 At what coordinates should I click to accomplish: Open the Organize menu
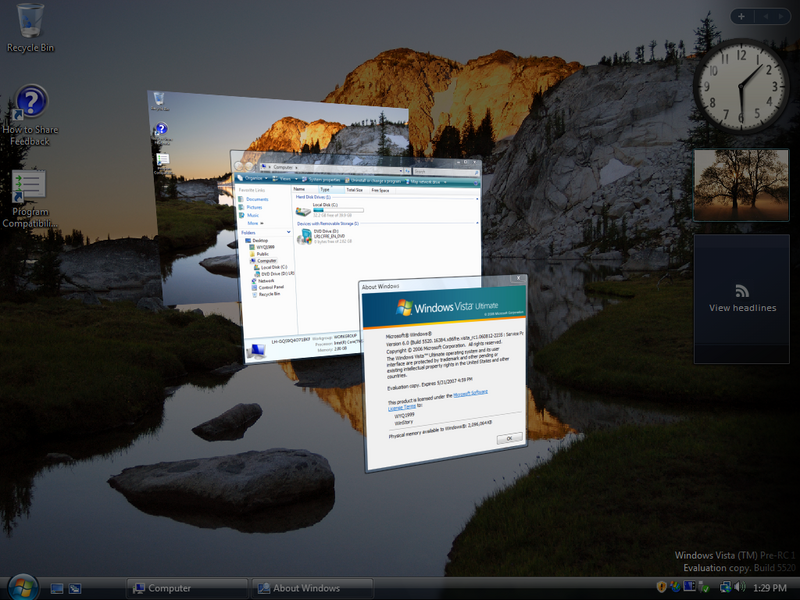[254, 178]
